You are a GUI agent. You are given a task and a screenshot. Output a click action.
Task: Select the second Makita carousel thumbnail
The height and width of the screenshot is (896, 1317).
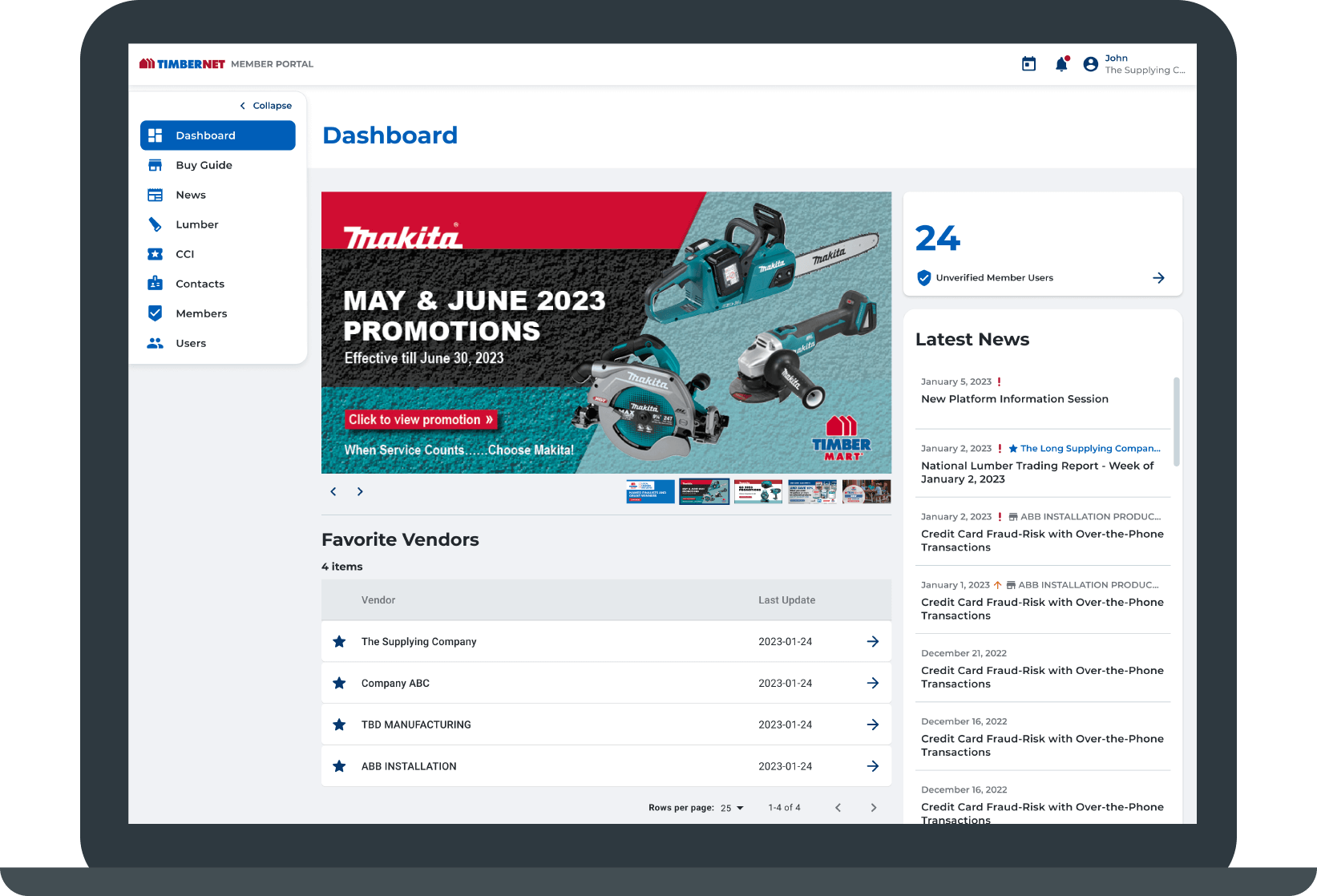[705, 491]
